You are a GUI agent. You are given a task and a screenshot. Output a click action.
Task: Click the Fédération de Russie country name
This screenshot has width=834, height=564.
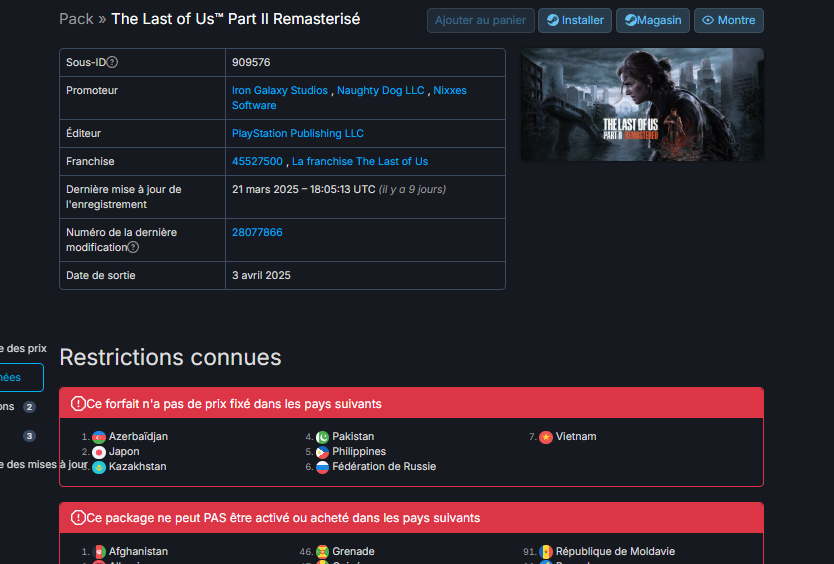click(384, 467)
